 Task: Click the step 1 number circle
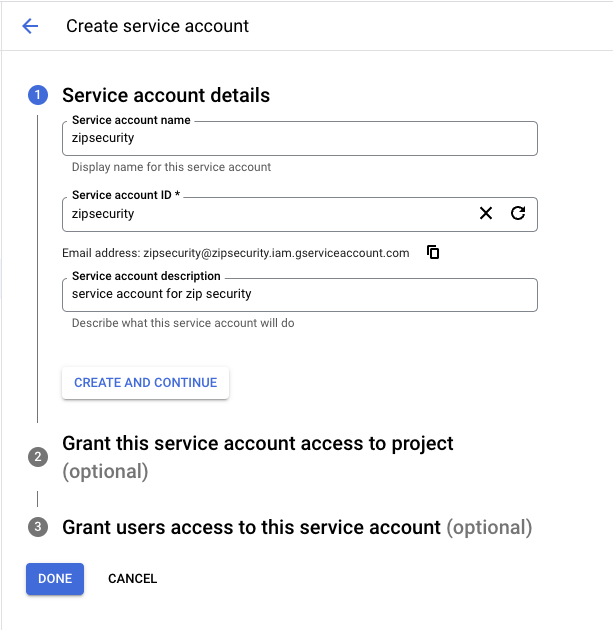(38, 95)
